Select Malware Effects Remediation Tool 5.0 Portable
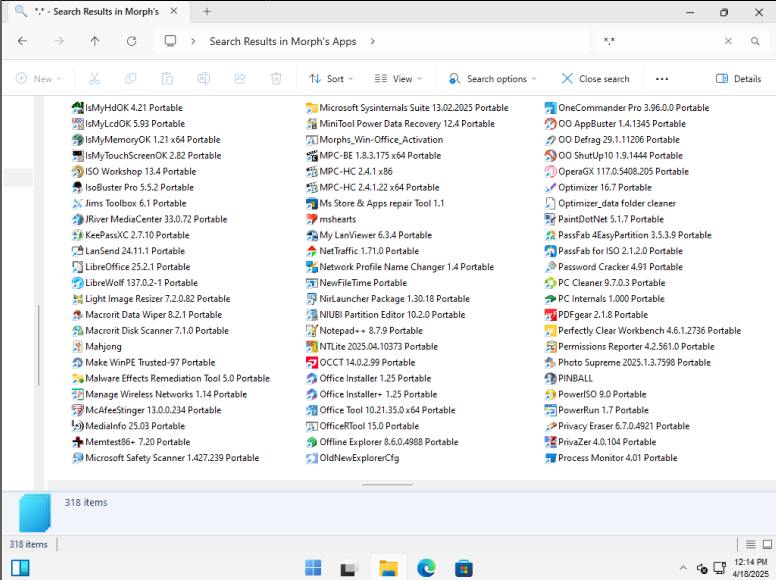Viewport: 776px width, 580px height. click(171, 379)
